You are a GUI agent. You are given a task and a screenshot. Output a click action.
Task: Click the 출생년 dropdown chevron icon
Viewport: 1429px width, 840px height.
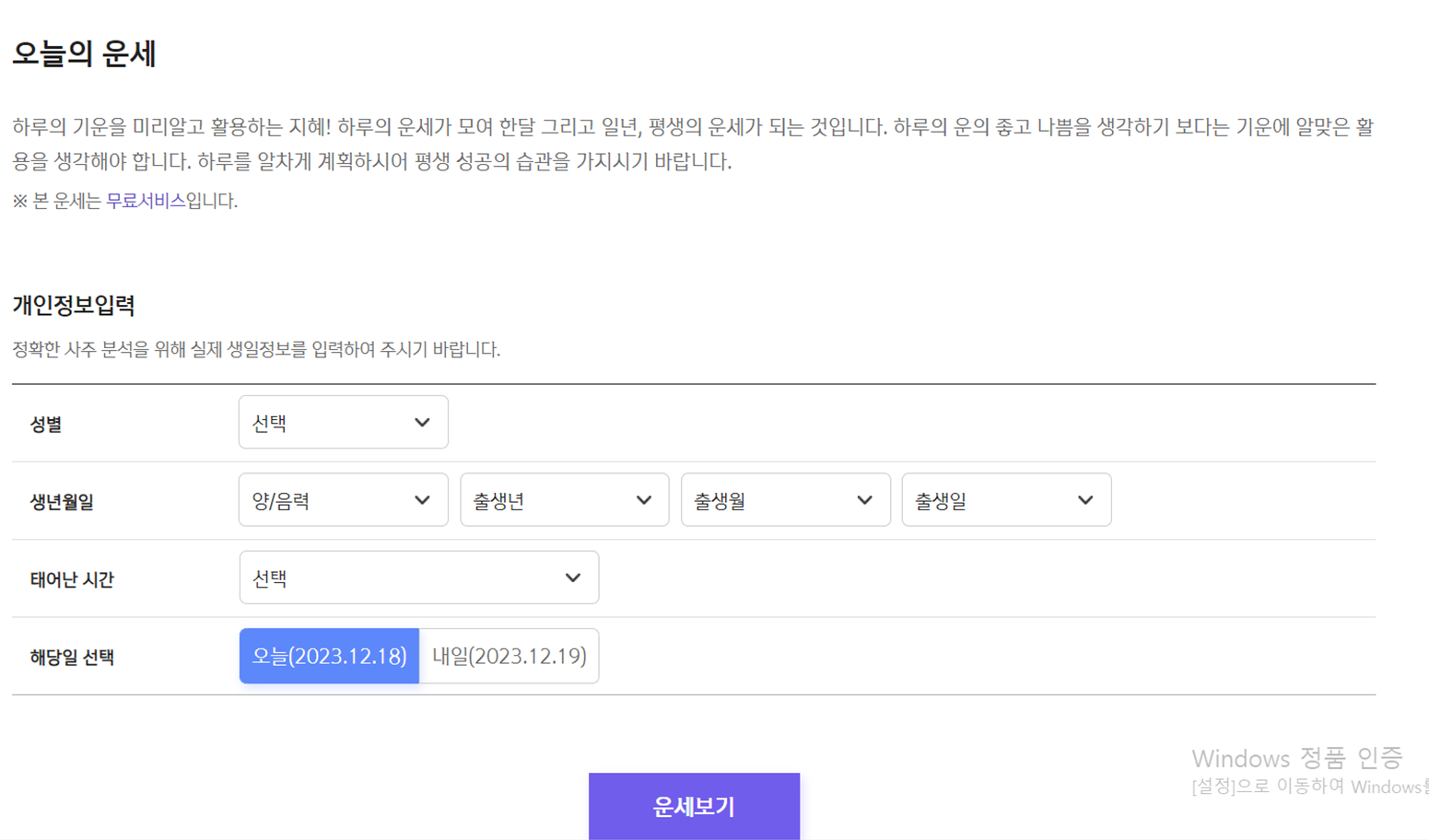point(643,499)
